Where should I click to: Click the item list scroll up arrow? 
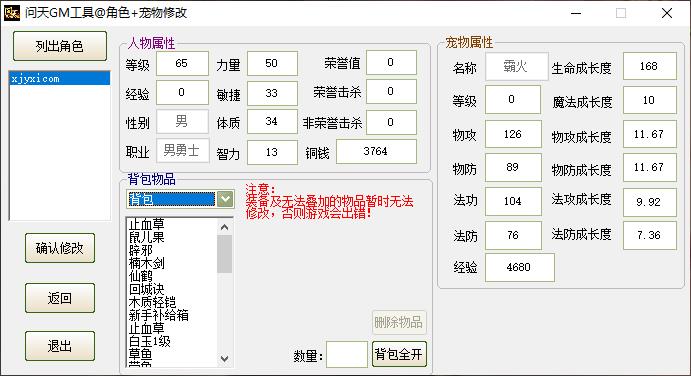tap(224, 227)
